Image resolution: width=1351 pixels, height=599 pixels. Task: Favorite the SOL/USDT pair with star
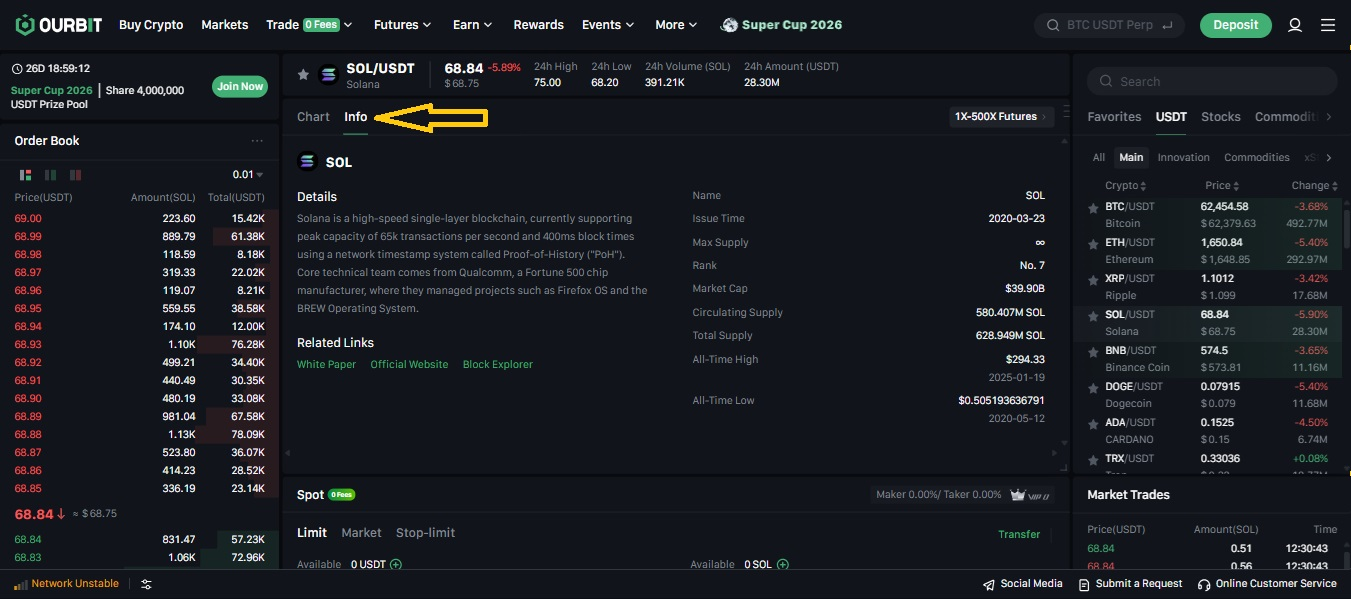[303, 75]
